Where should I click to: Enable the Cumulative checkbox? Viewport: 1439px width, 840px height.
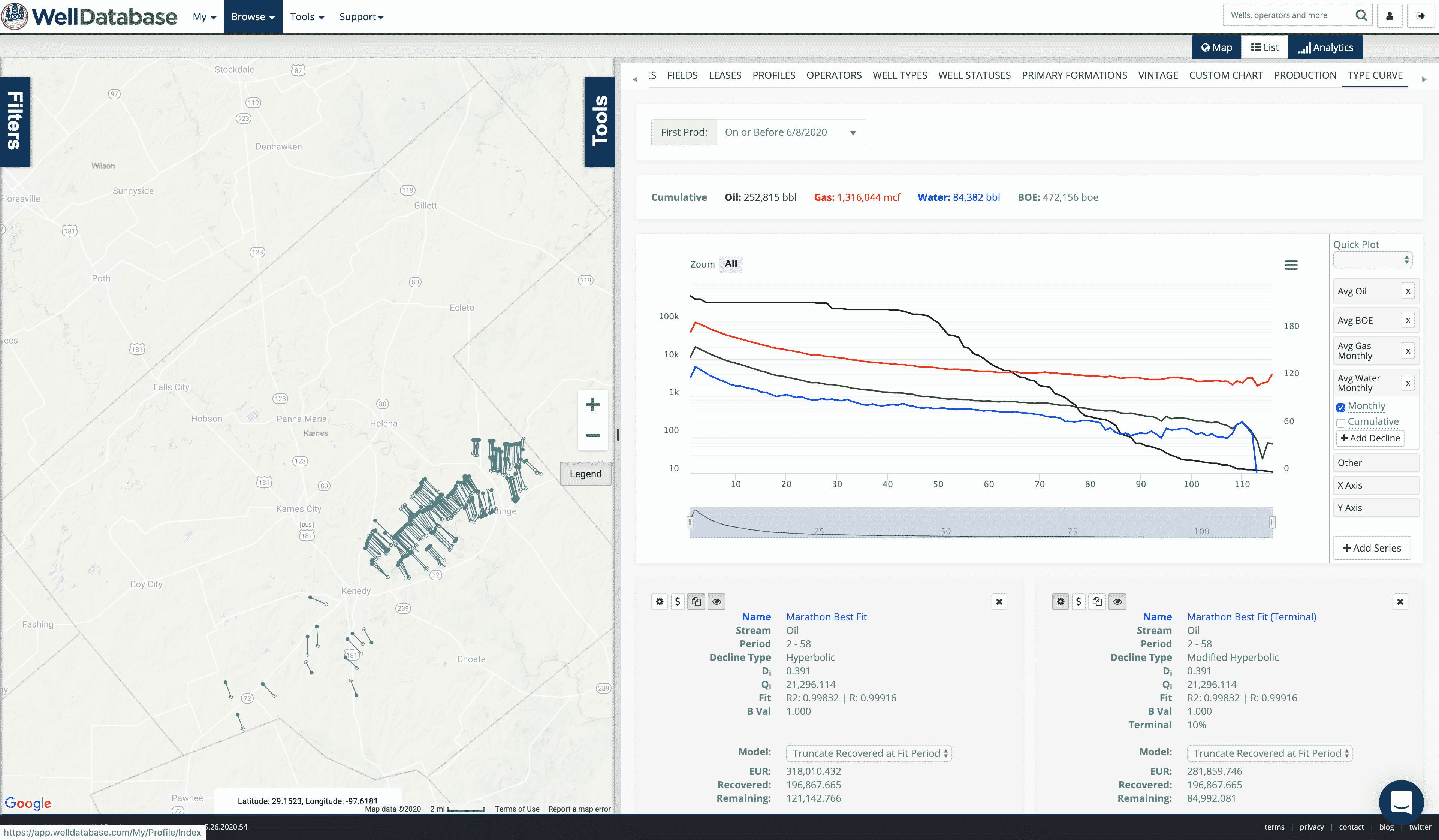point(1341,423)
